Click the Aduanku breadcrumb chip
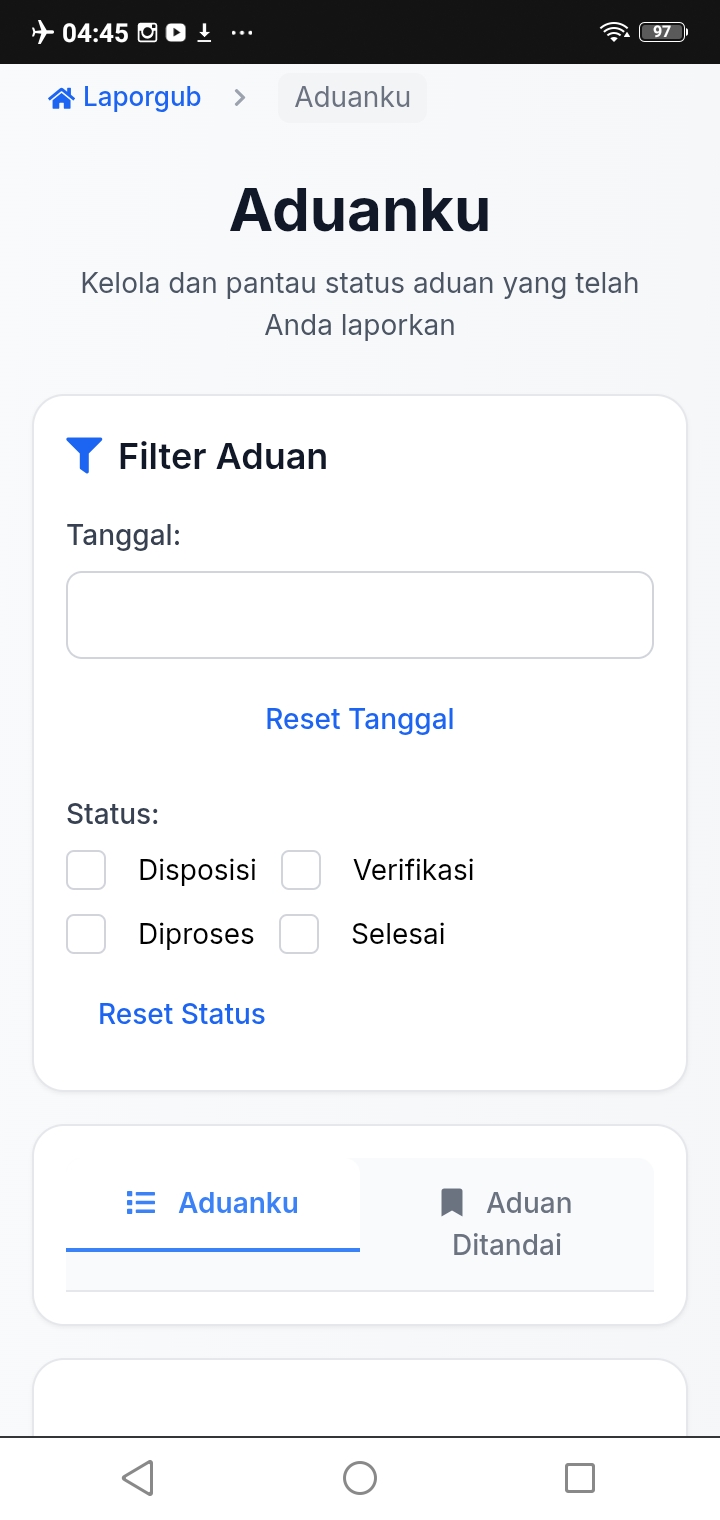 click(x=352, y=98)
